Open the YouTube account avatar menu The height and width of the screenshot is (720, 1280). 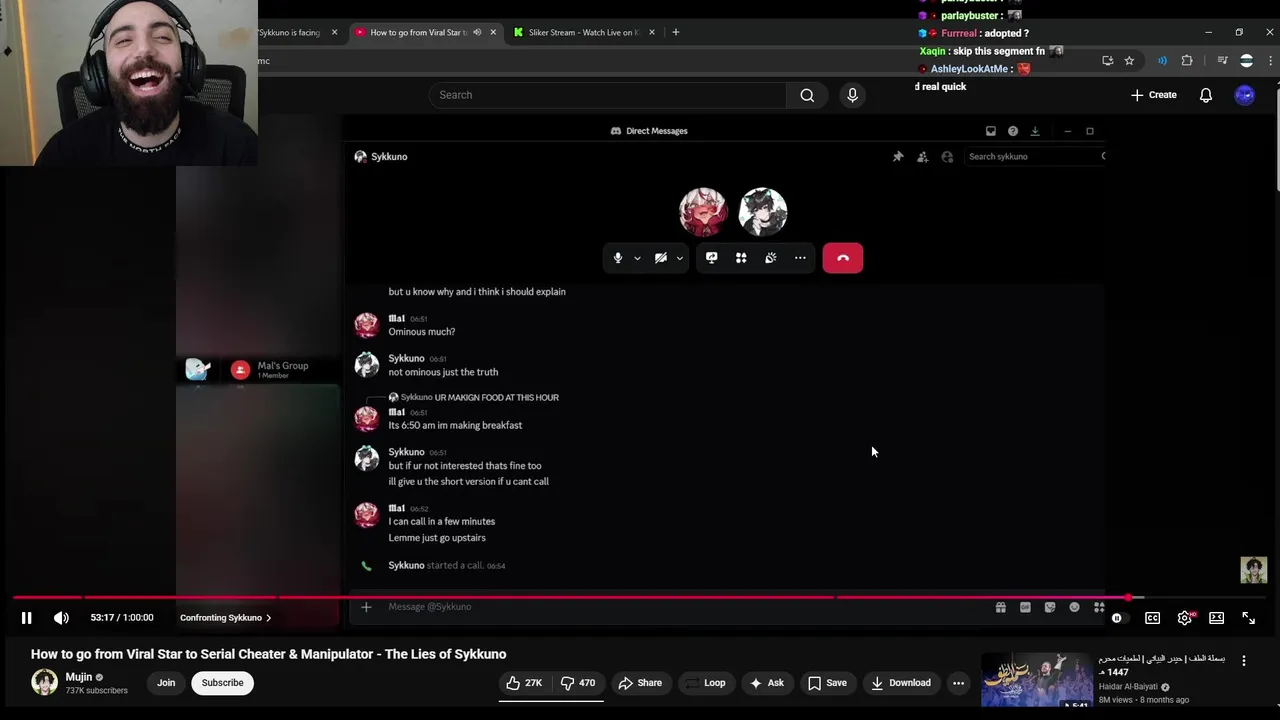1244,95
